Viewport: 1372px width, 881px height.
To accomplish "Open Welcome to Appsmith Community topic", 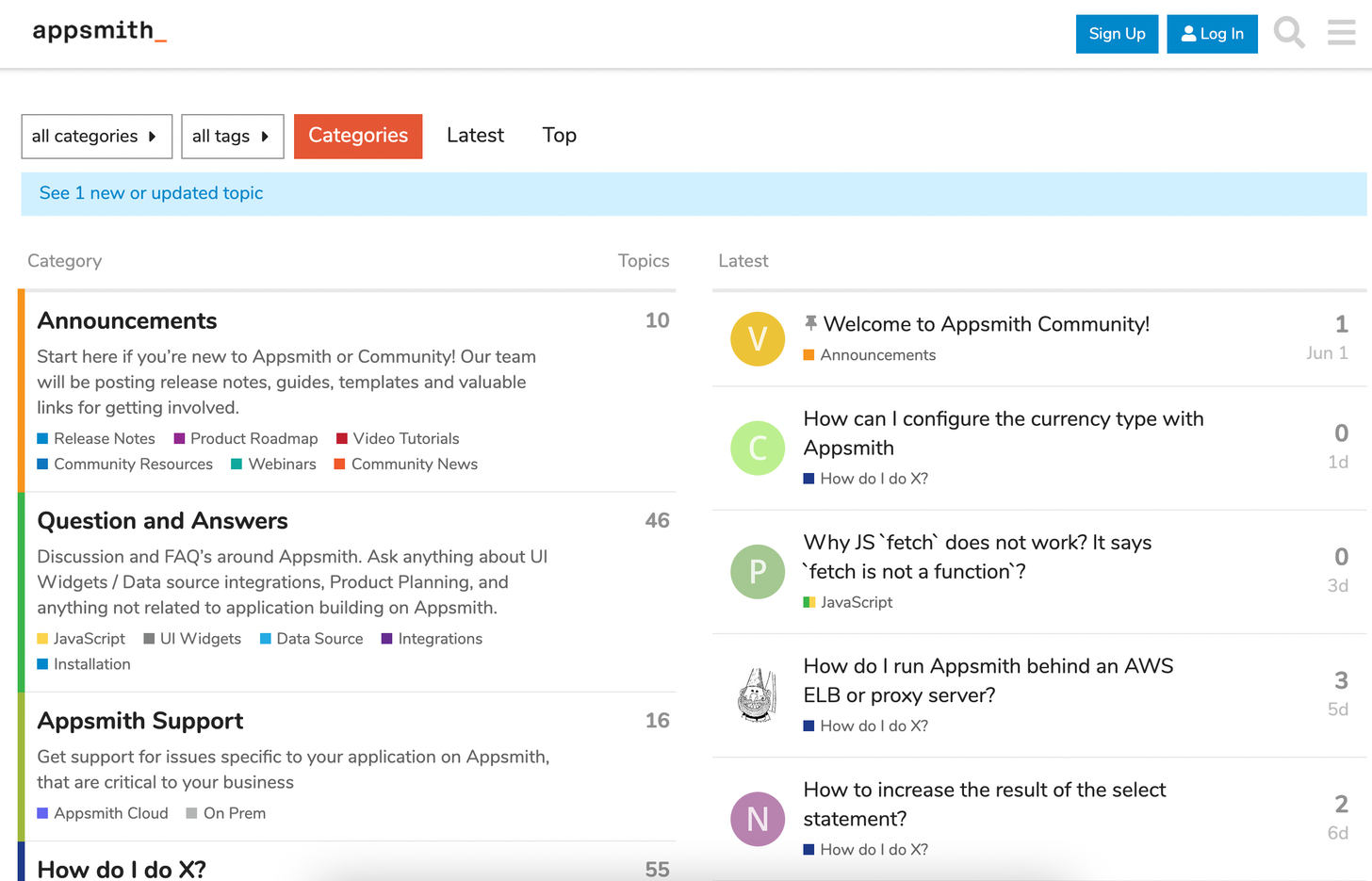I will point(986,324).
